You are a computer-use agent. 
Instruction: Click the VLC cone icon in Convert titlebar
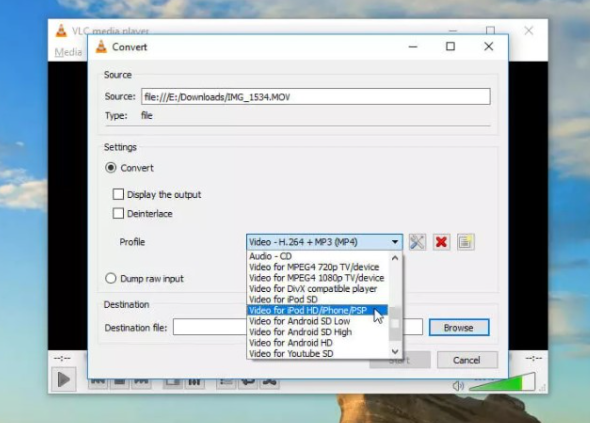(101, 47)
